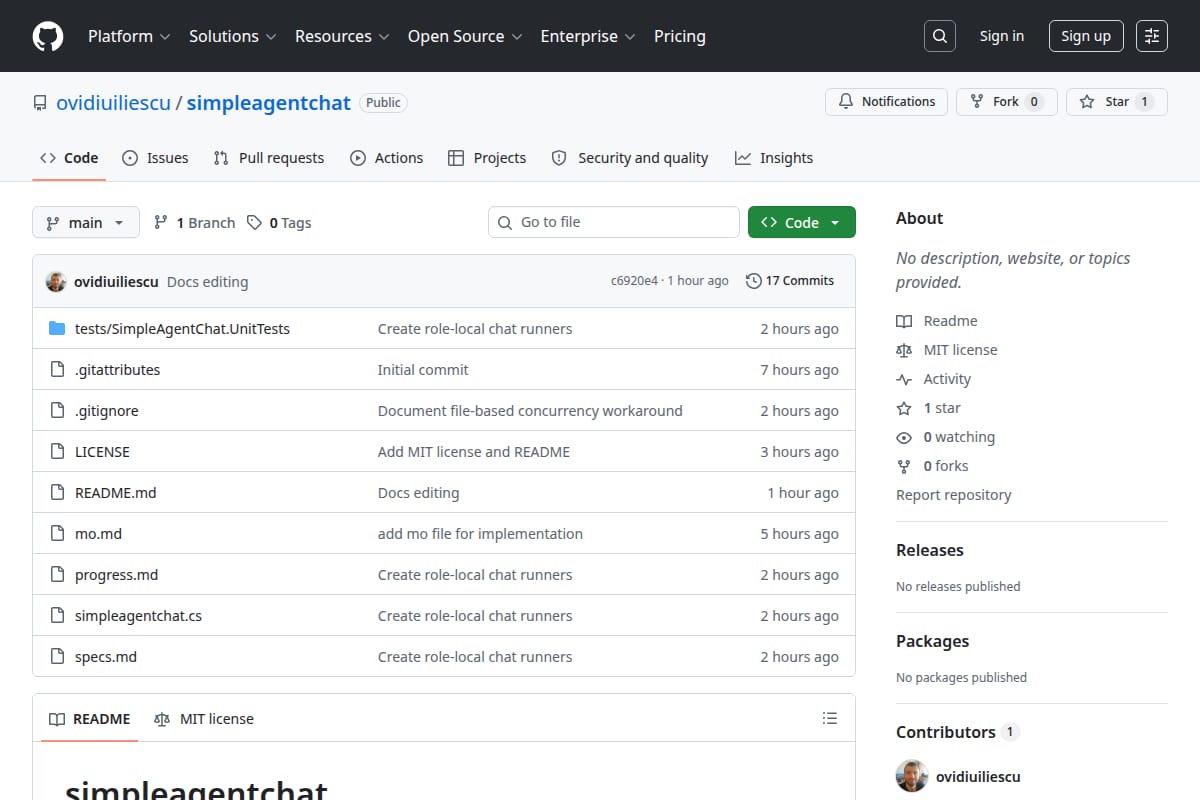
Task: Expand the Solutions menu
Action: click(x=232, y=36)
